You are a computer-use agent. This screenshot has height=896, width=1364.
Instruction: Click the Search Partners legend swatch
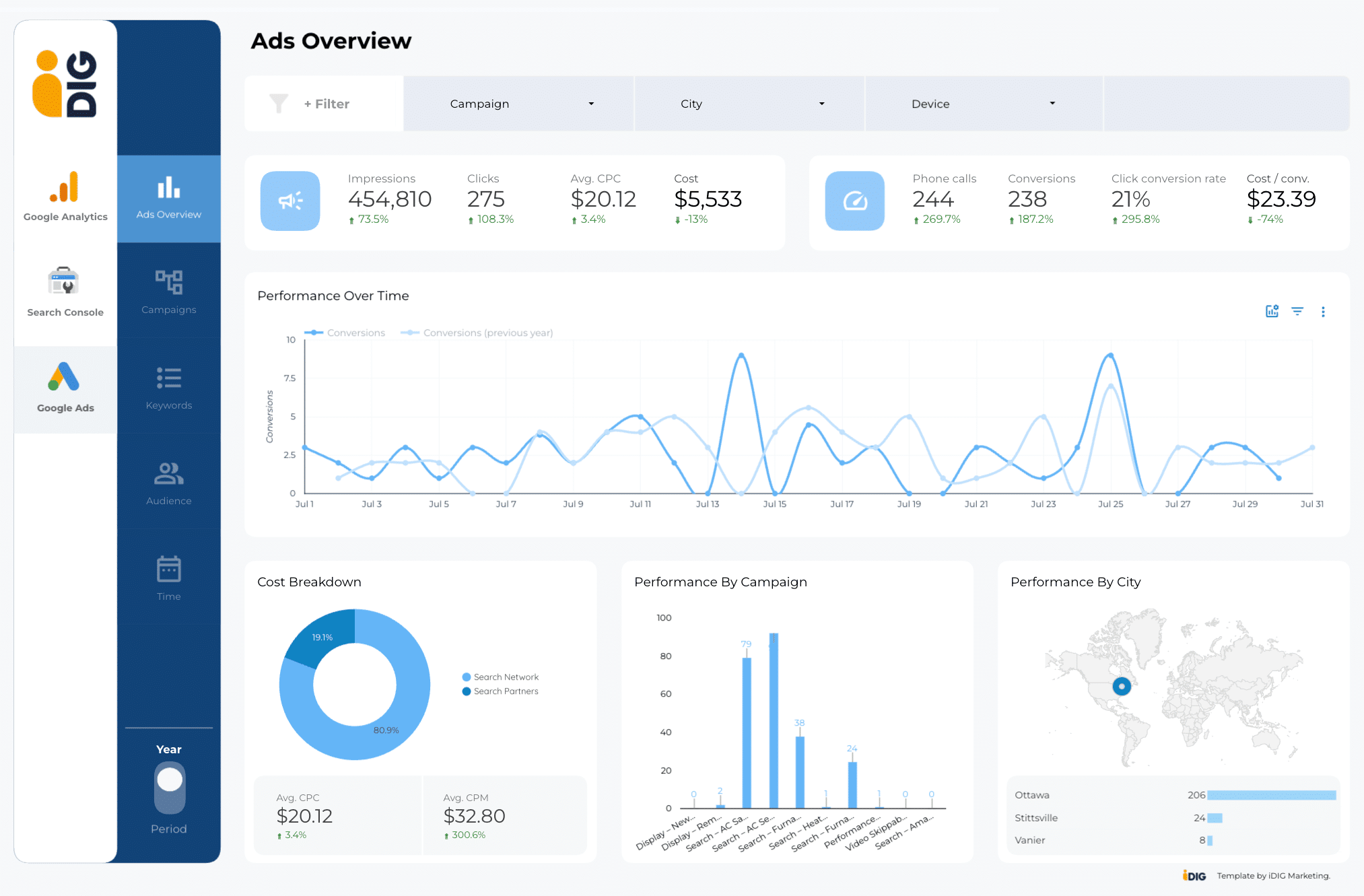(x=467, y=691)
